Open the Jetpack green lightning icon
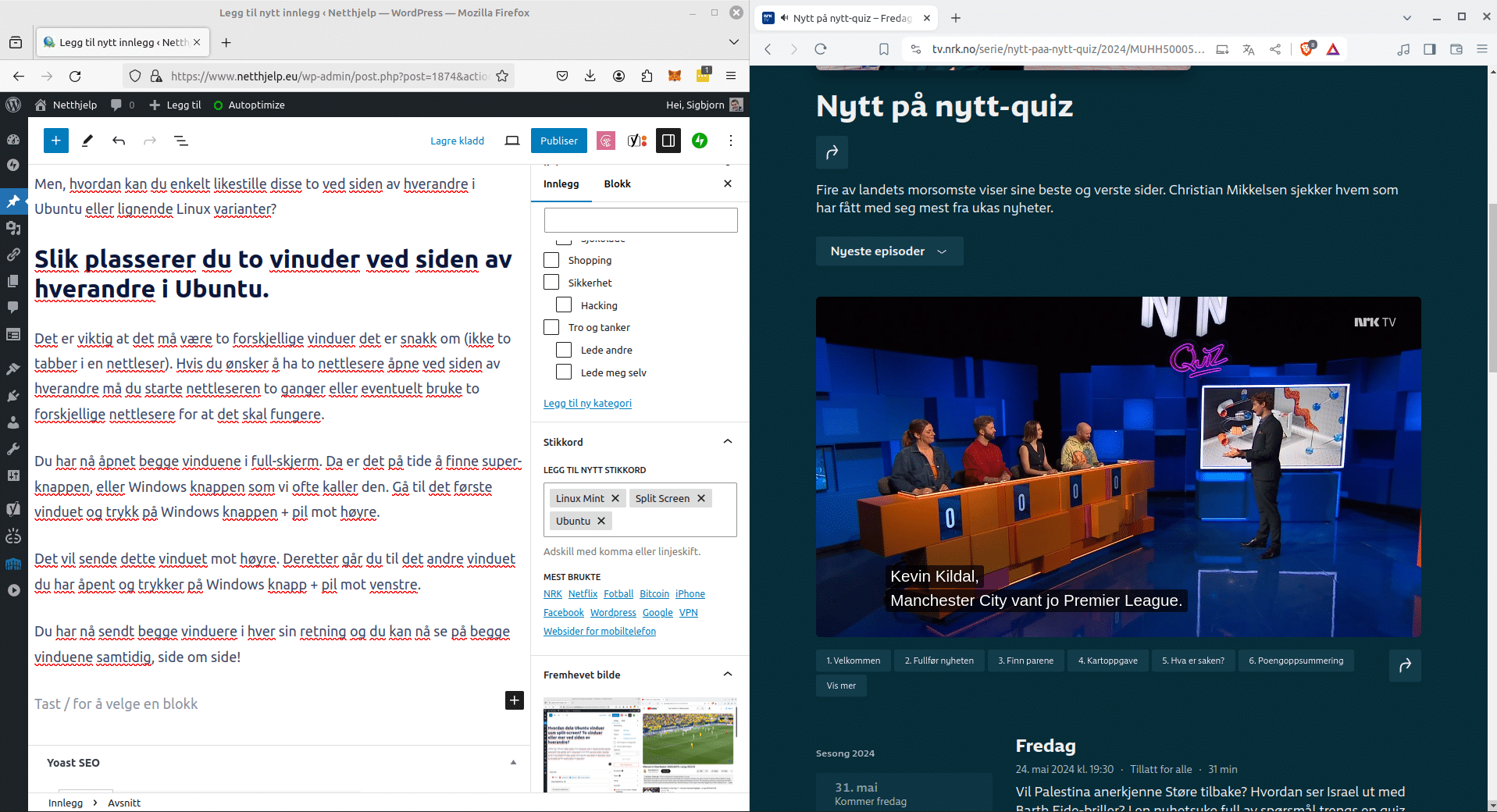The height and width of the screenshot is (812, 1497). click(x=700, y=141)
